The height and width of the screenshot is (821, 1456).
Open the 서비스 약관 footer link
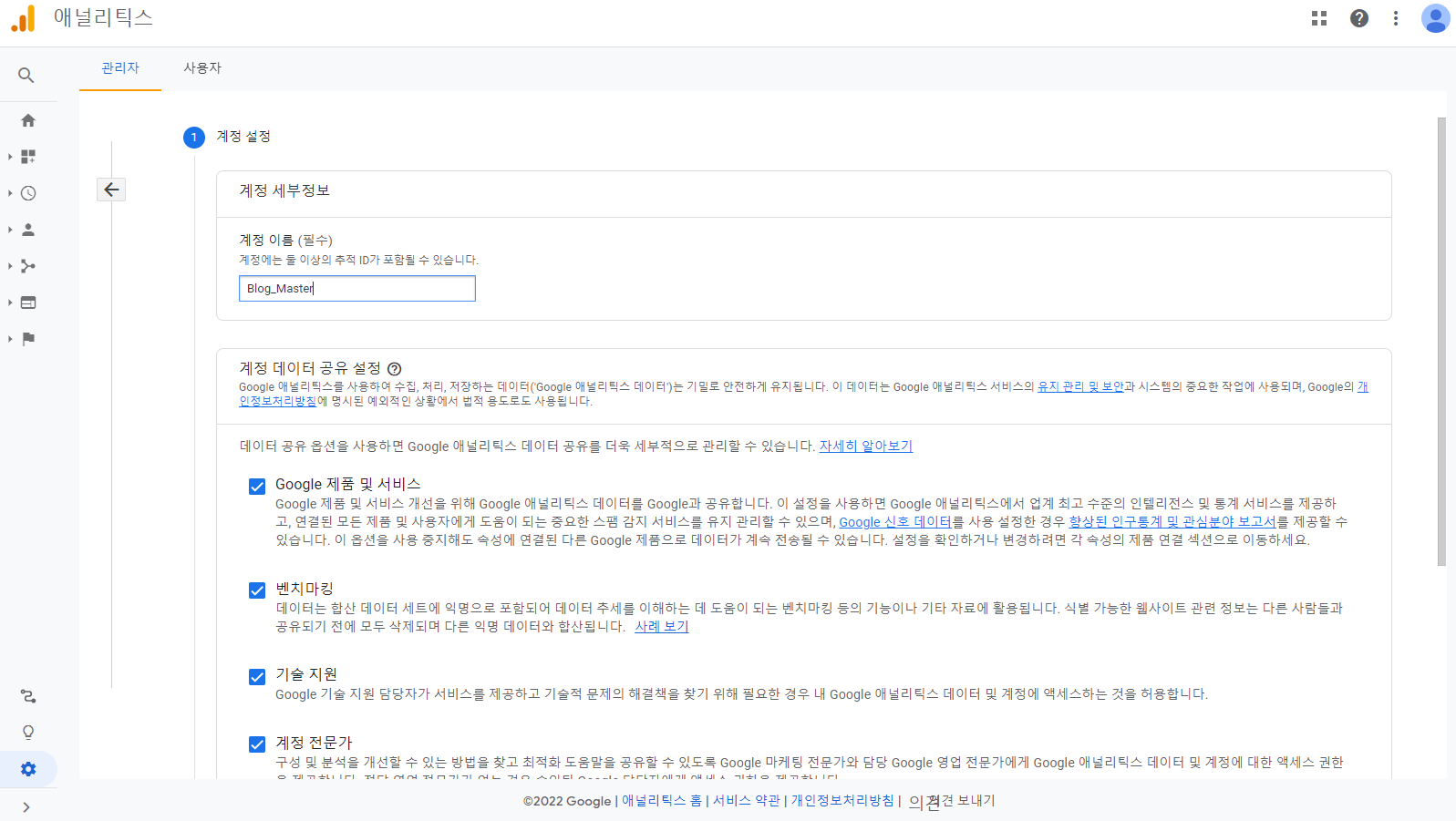[747, 801]
